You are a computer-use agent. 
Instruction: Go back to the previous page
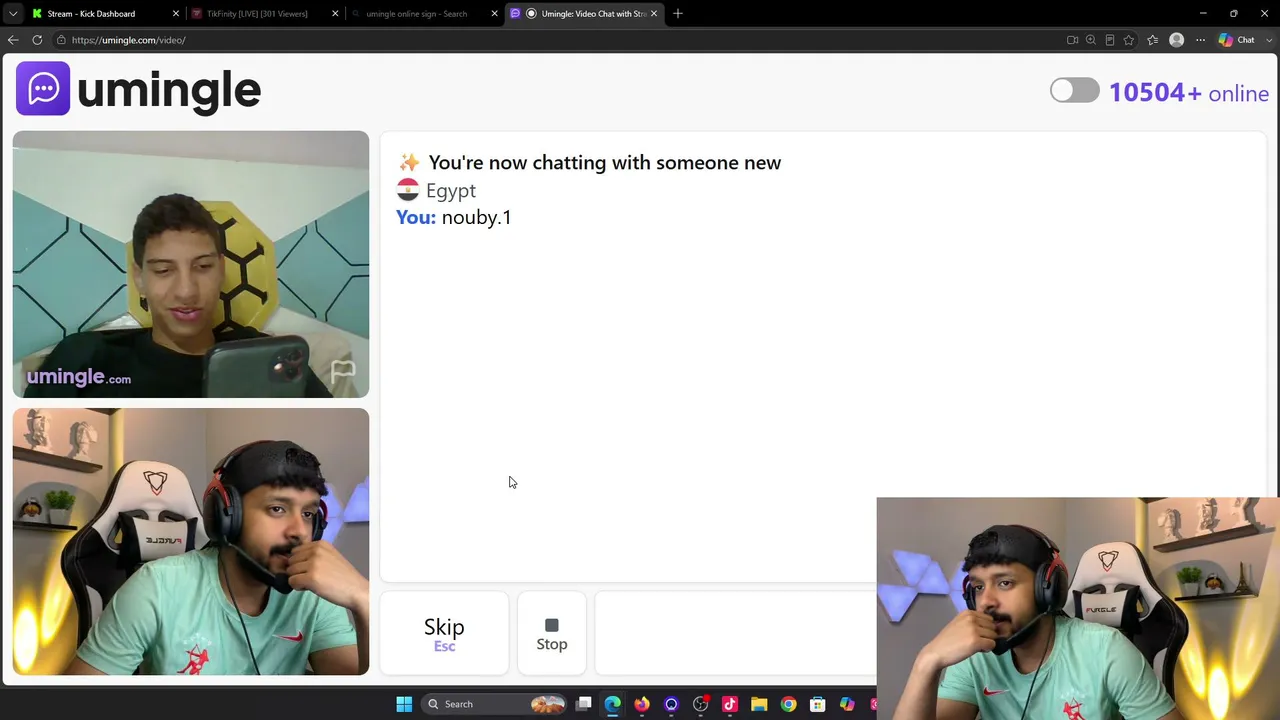tap(13, 40)
